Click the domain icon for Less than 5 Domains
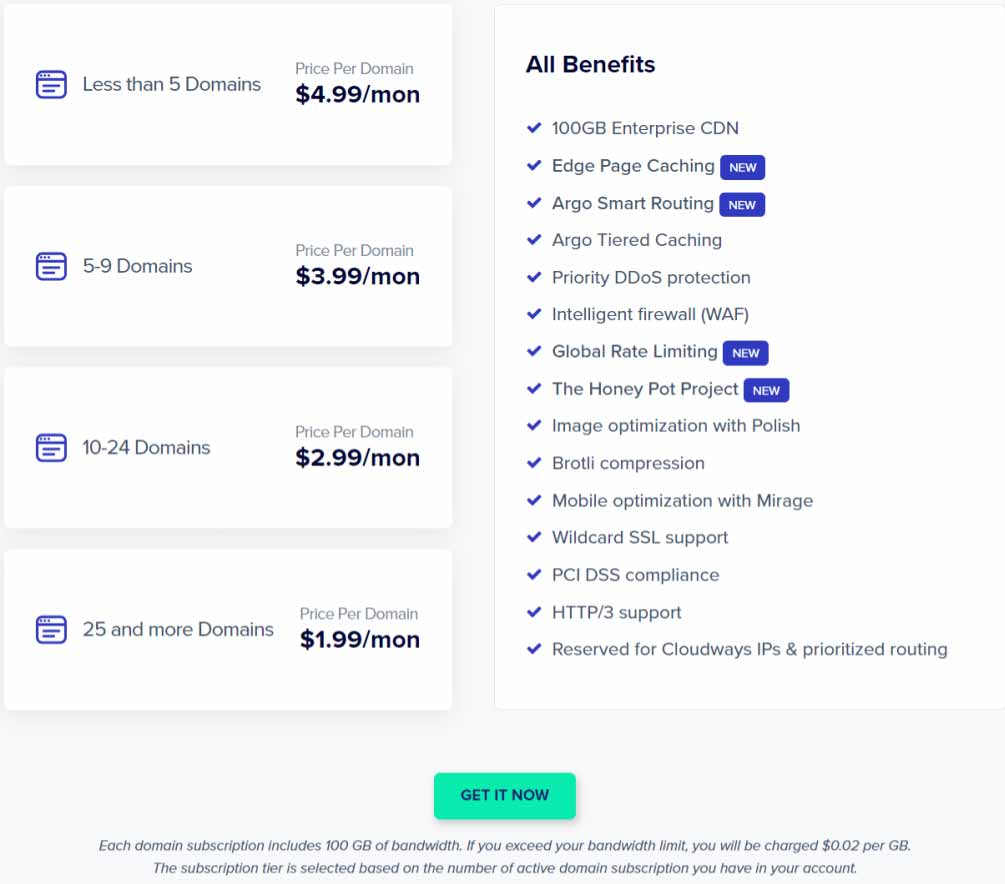This screenshot has height=884, width=1005. tap(51, 84)
